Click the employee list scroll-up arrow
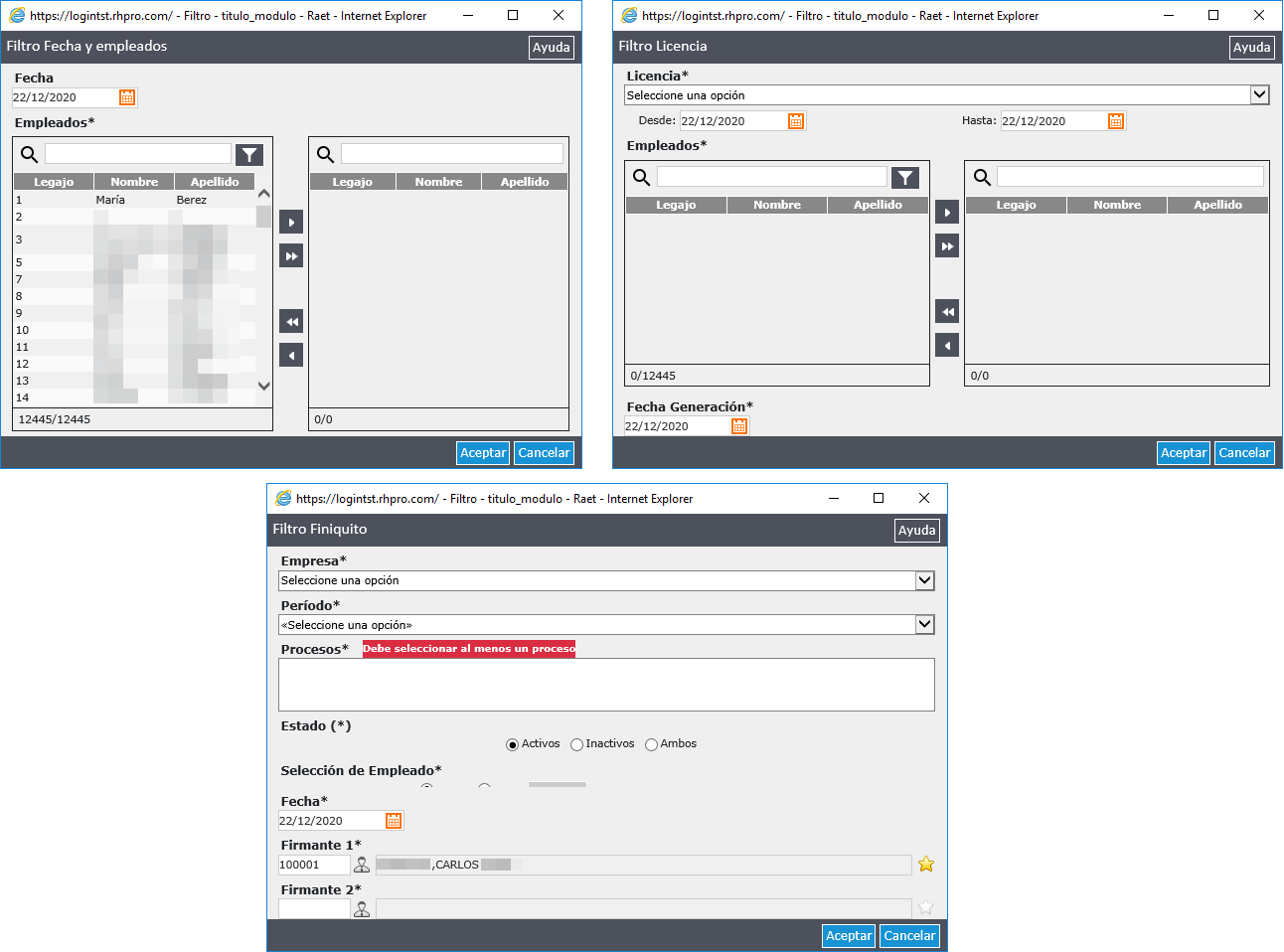 coord(263,194)
